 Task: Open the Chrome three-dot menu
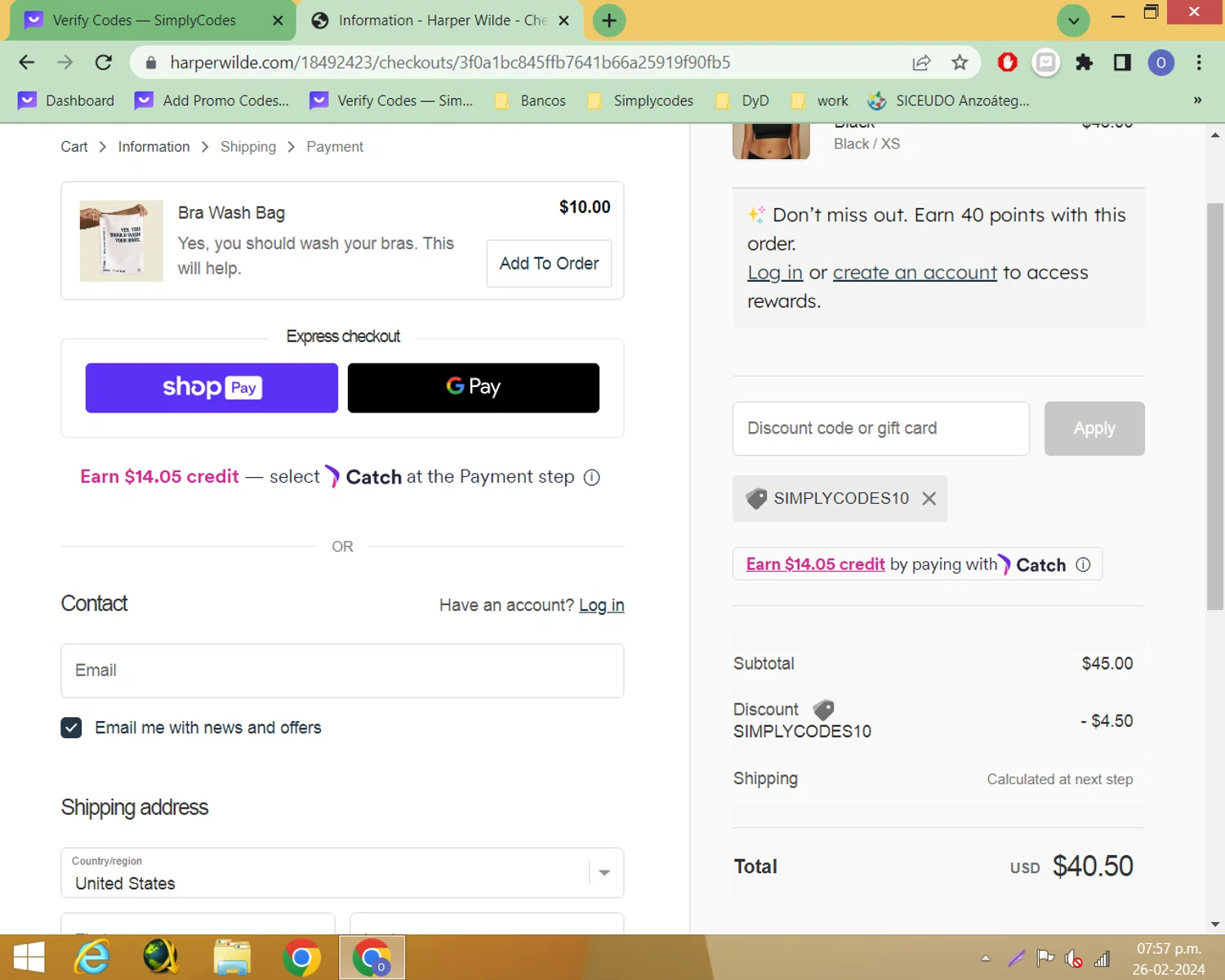point(1199,62)
